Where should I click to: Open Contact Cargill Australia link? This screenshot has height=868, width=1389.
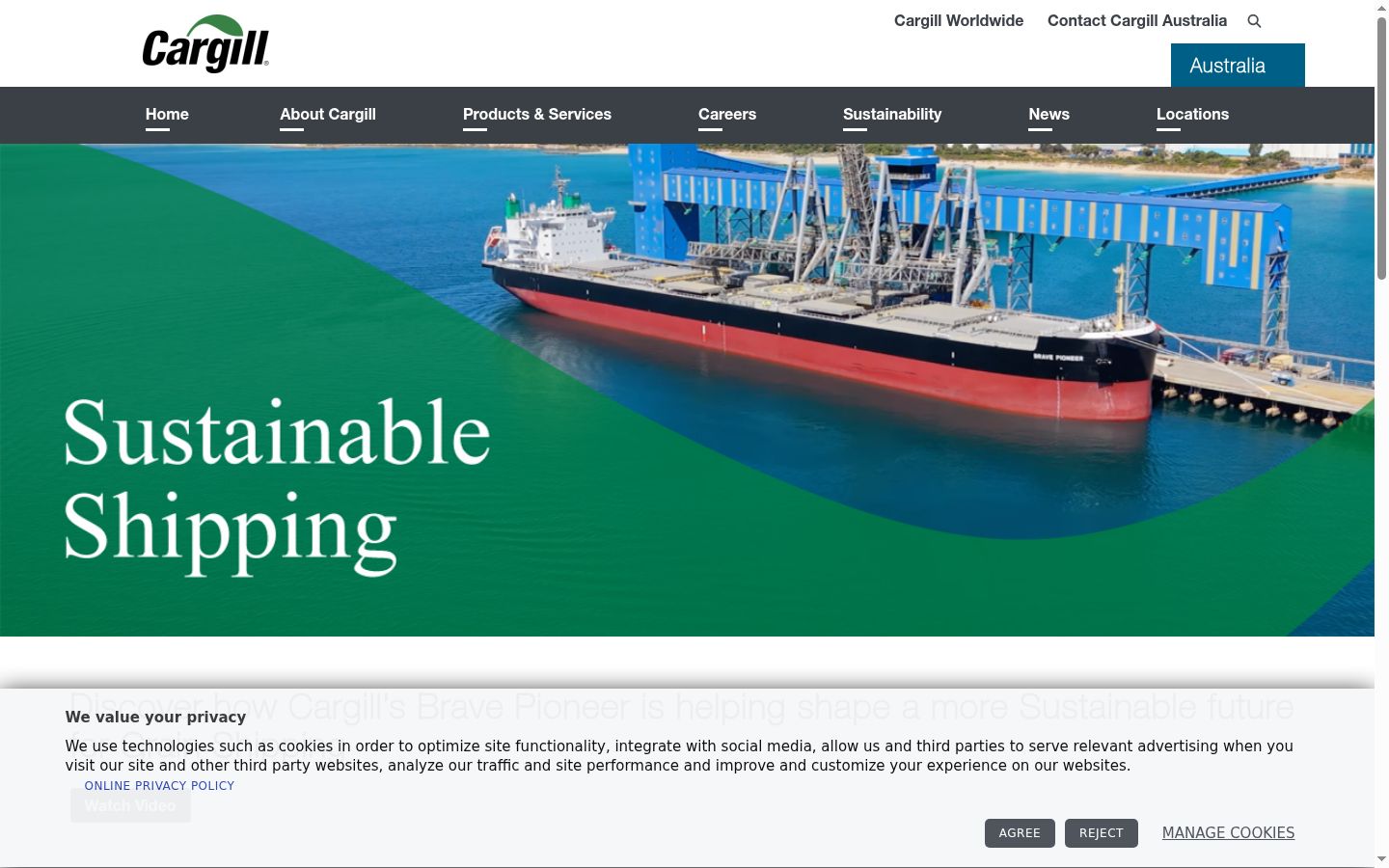(1137, 20)
